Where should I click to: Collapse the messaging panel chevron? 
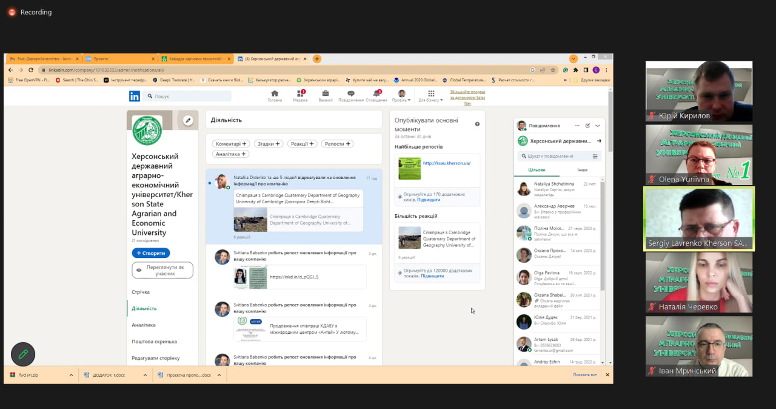pos(597,126)
